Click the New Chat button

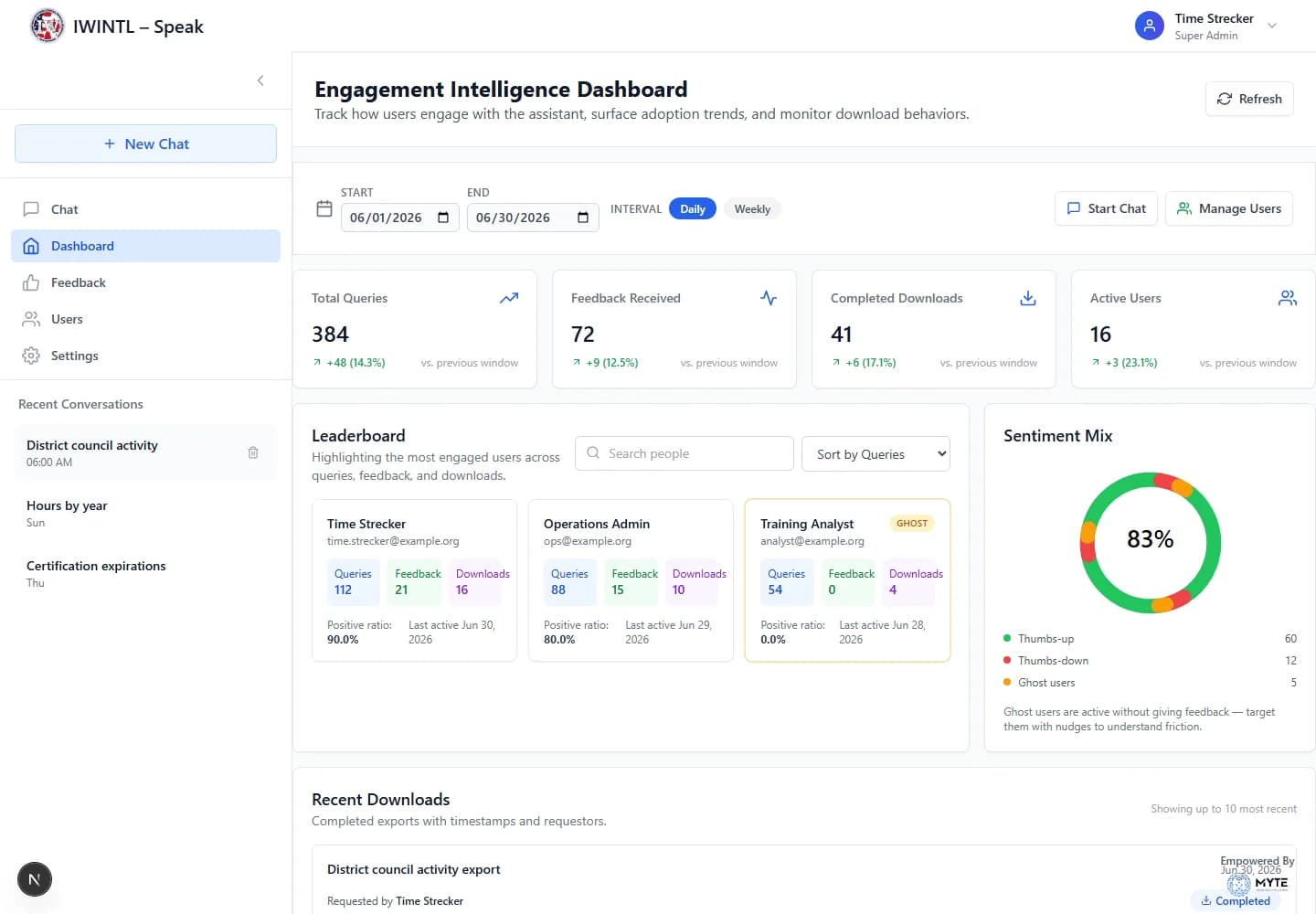pos(145,143)
